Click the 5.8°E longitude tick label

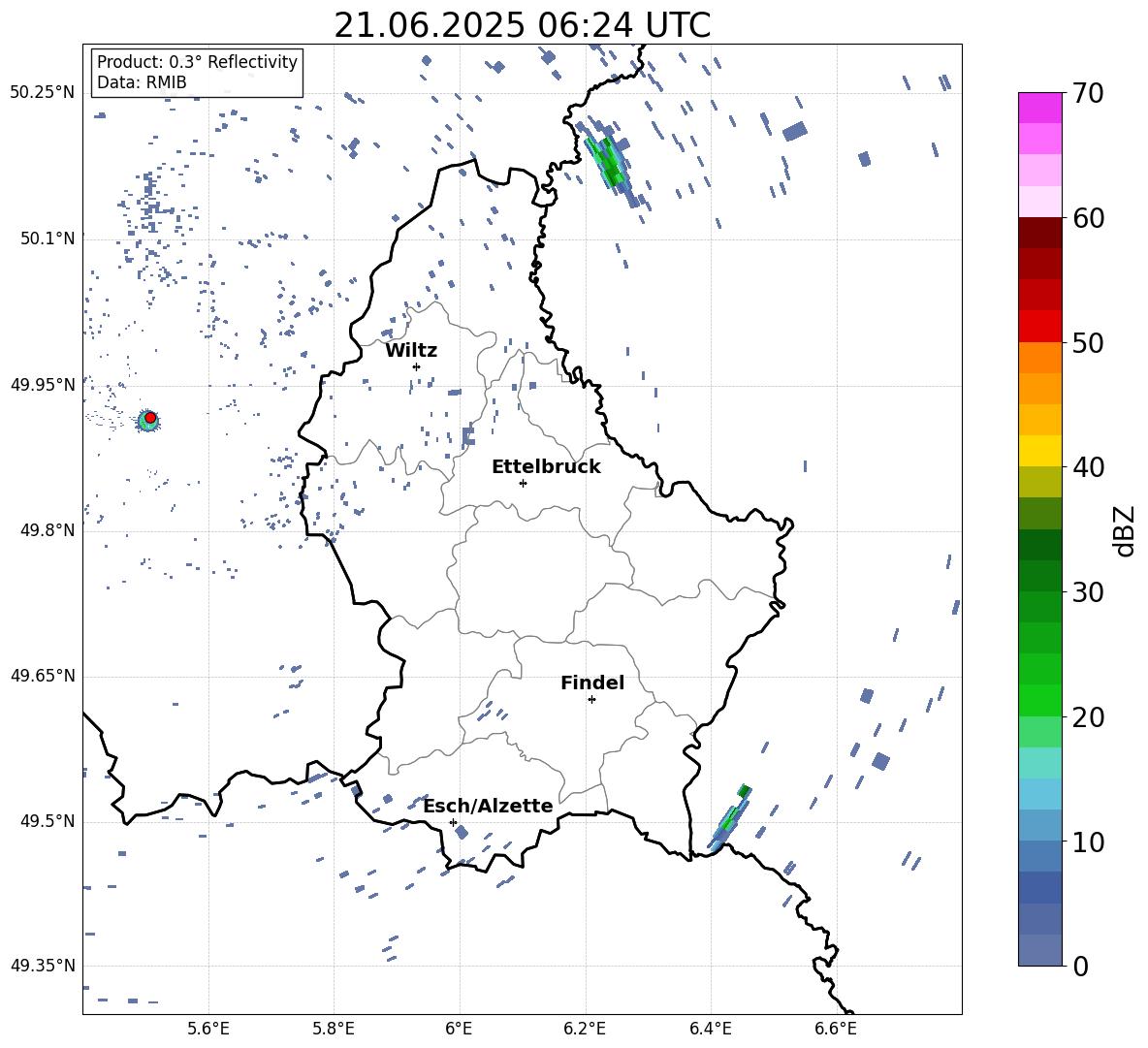point(334,1029)
